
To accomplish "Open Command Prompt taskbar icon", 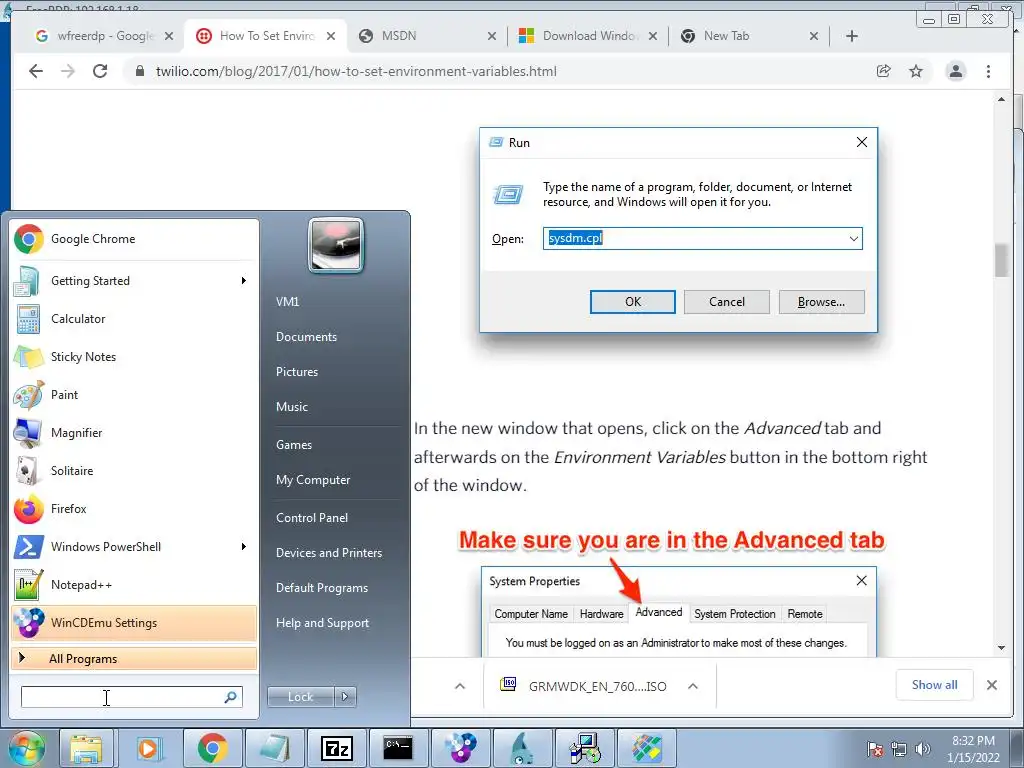I will click(398, 748).
